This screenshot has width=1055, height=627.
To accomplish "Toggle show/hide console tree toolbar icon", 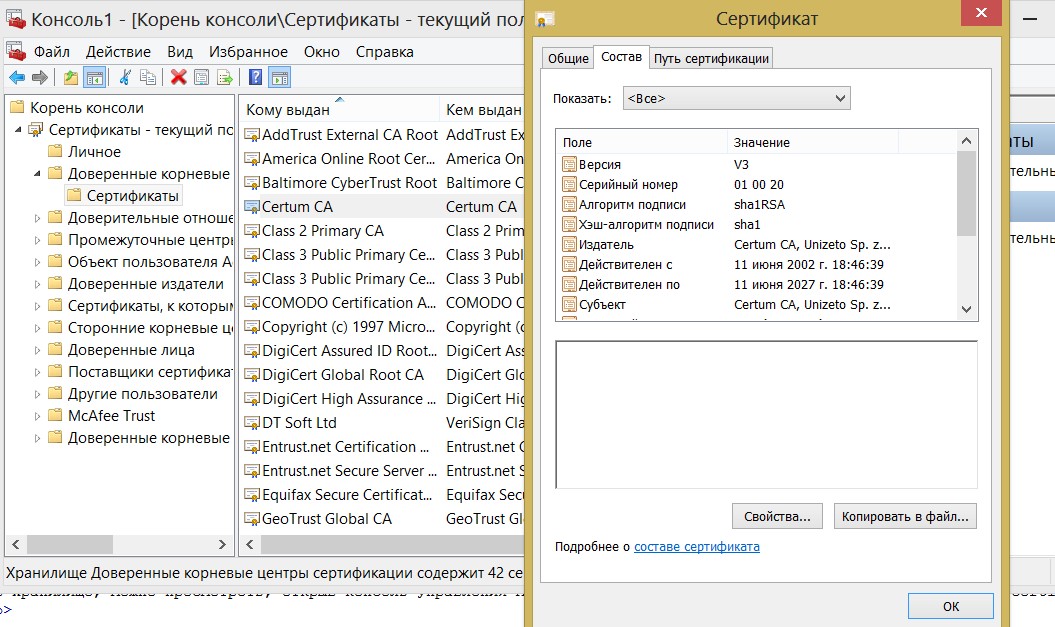I will point(95,78).
